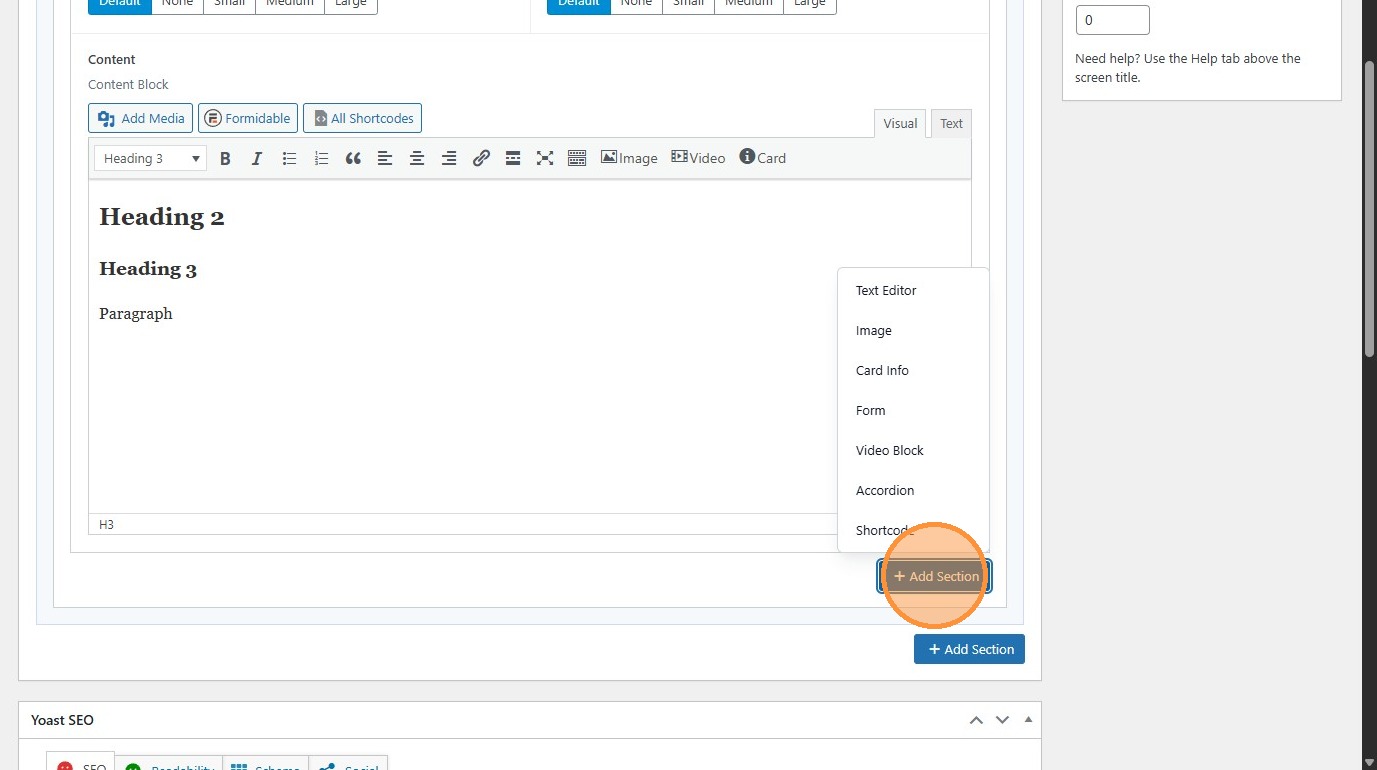Align text right
Viewport: 1377px width, 770px height.
449,158
